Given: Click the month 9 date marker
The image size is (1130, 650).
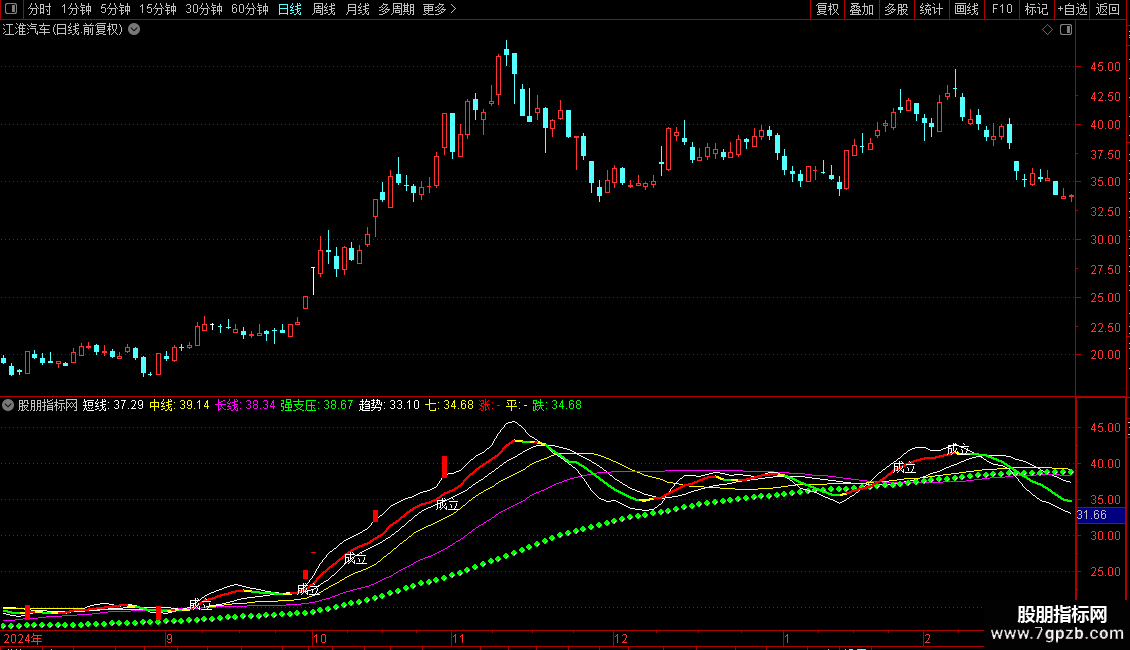Looking at the screenshot, I should (169, 638).
